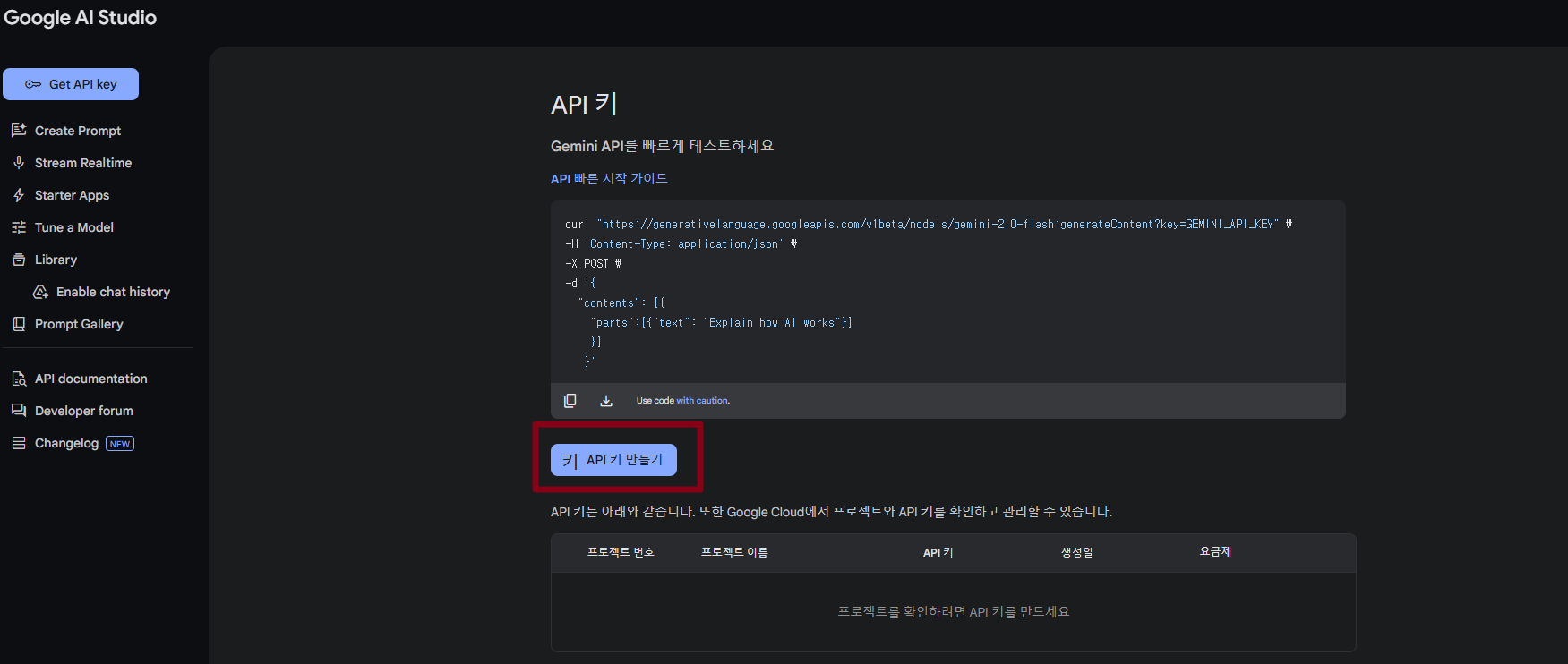1568x664 pixels.
Task: Click the API 키 column header
Action: tap(938, 552)
